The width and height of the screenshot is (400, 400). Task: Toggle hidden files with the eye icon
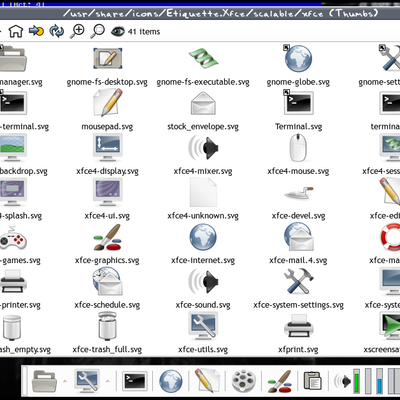coord(118,32)
